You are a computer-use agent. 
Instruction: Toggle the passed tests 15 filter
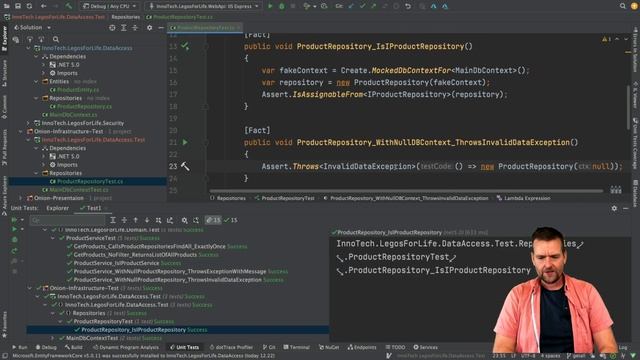click(x=231, y=220)
